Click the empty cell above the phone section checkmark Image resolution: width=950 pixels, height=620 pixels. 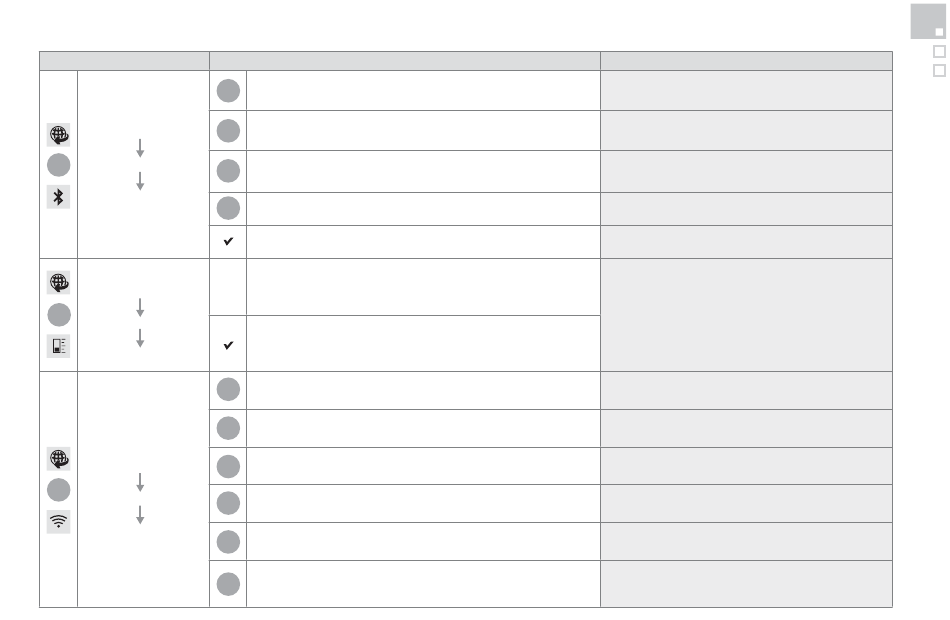coord(228,287)
